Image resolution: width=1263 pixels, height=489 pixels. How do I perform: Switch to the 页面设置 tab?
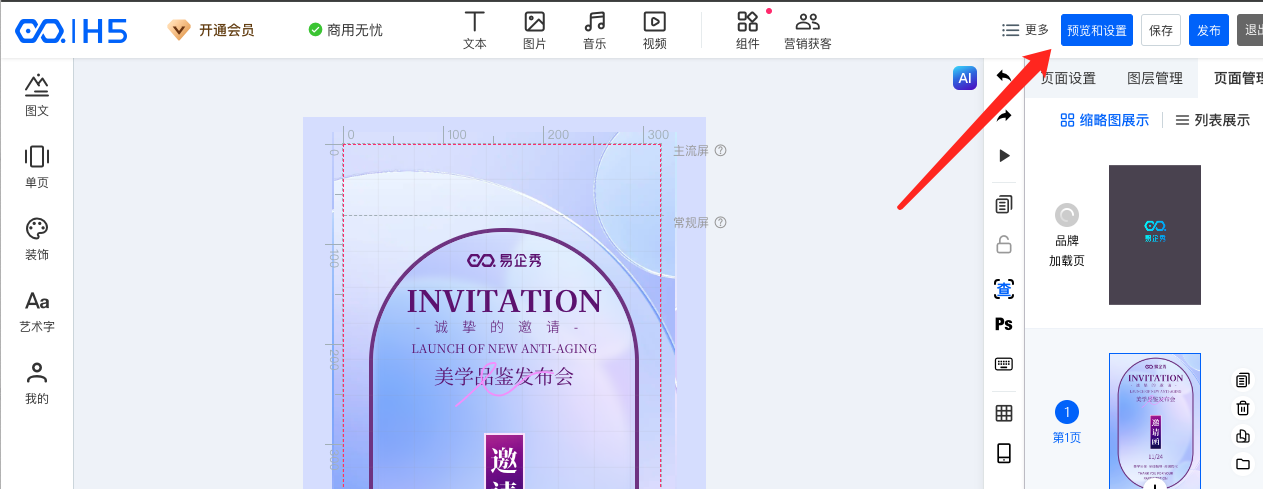coord(1068,78)
